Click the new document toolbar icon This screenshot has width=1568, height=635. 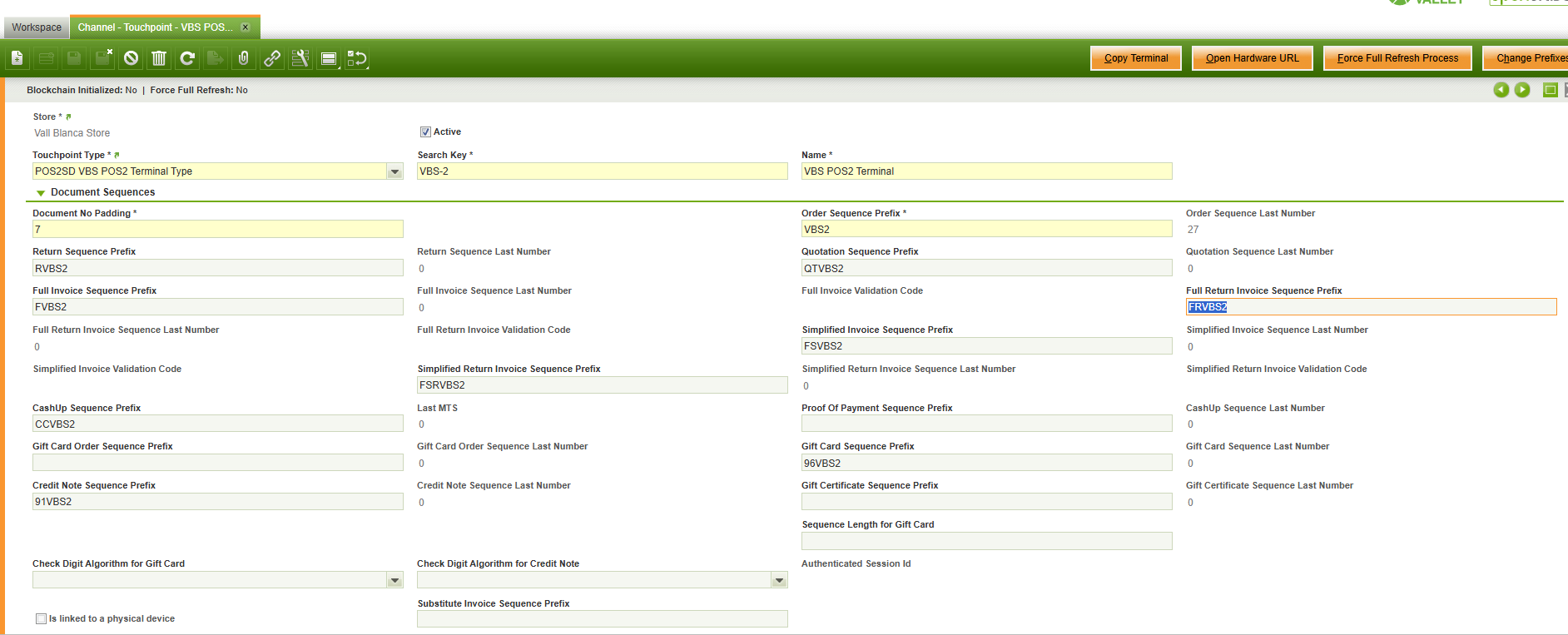[x=17, y=58]
